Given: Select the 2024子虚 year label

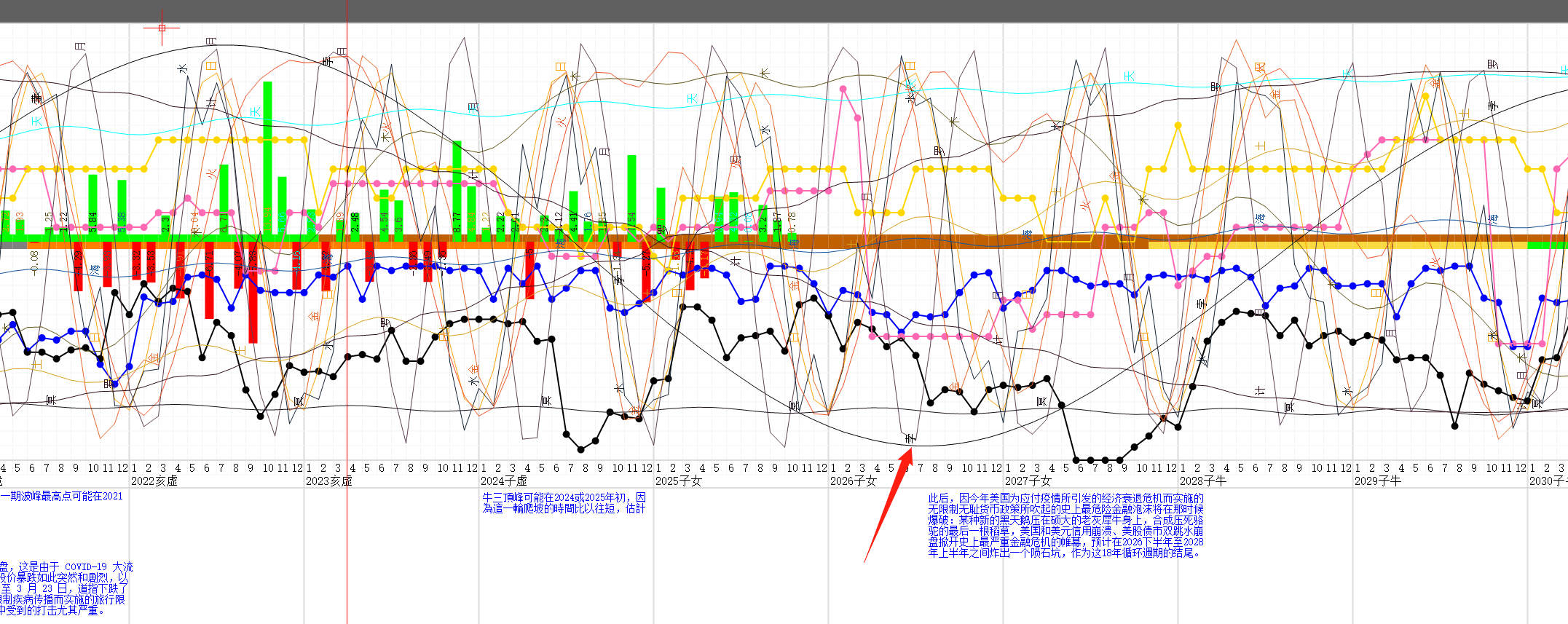Looking at the screenshot, I should point(503,481).
